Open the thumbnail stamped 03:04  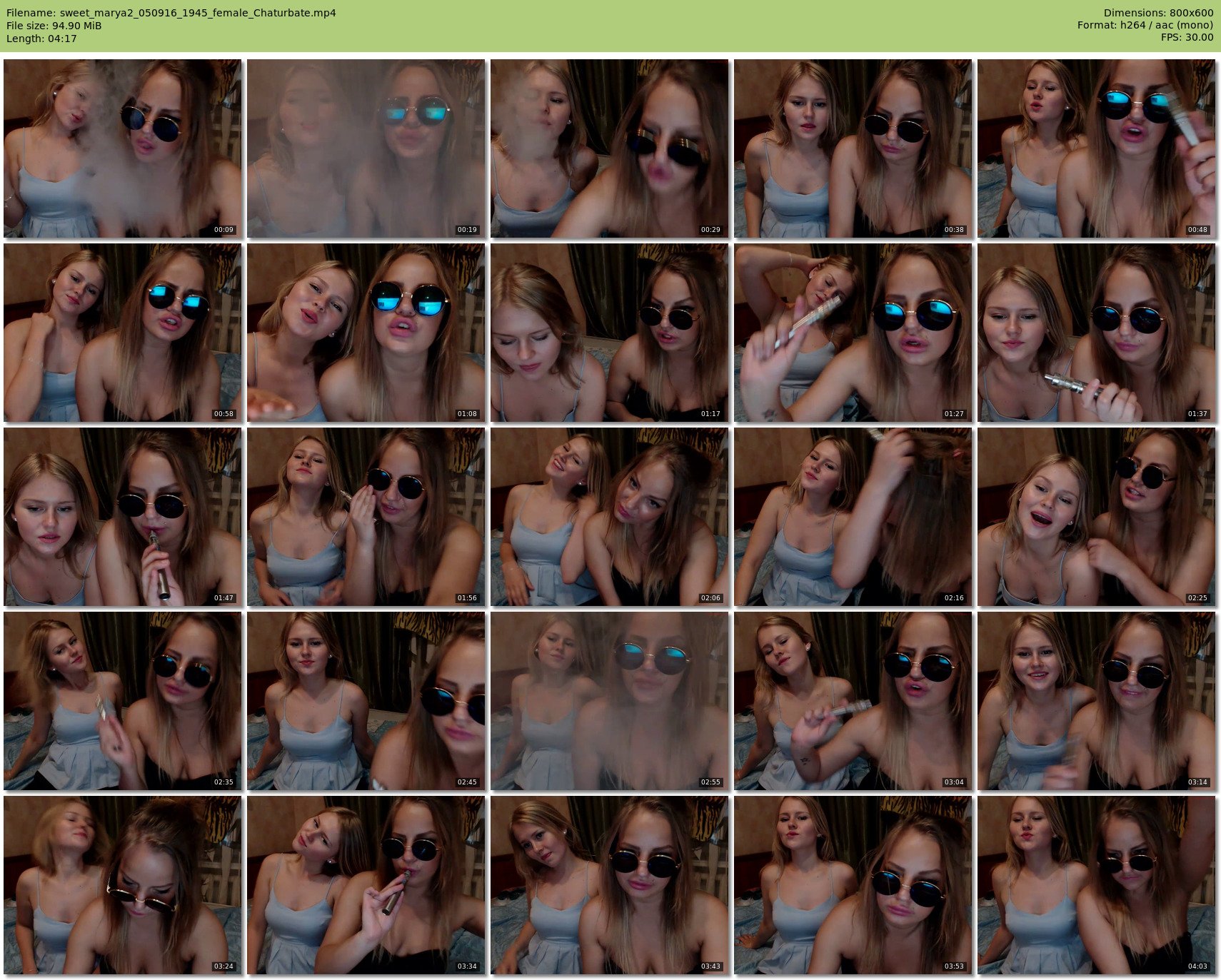coord(853,701)
